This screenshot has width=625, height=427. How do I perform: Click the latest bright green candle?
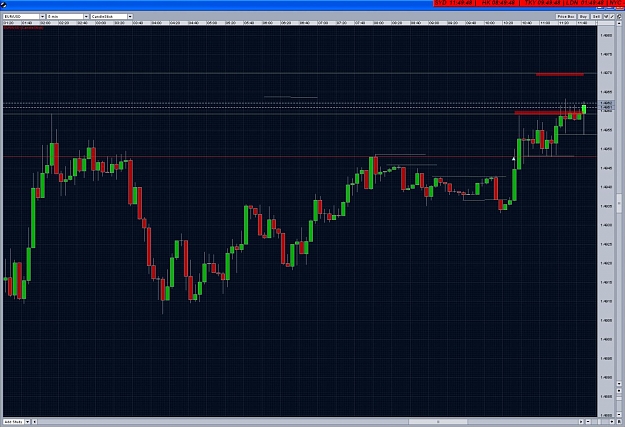pyautogui.click(x=584, y=109)
